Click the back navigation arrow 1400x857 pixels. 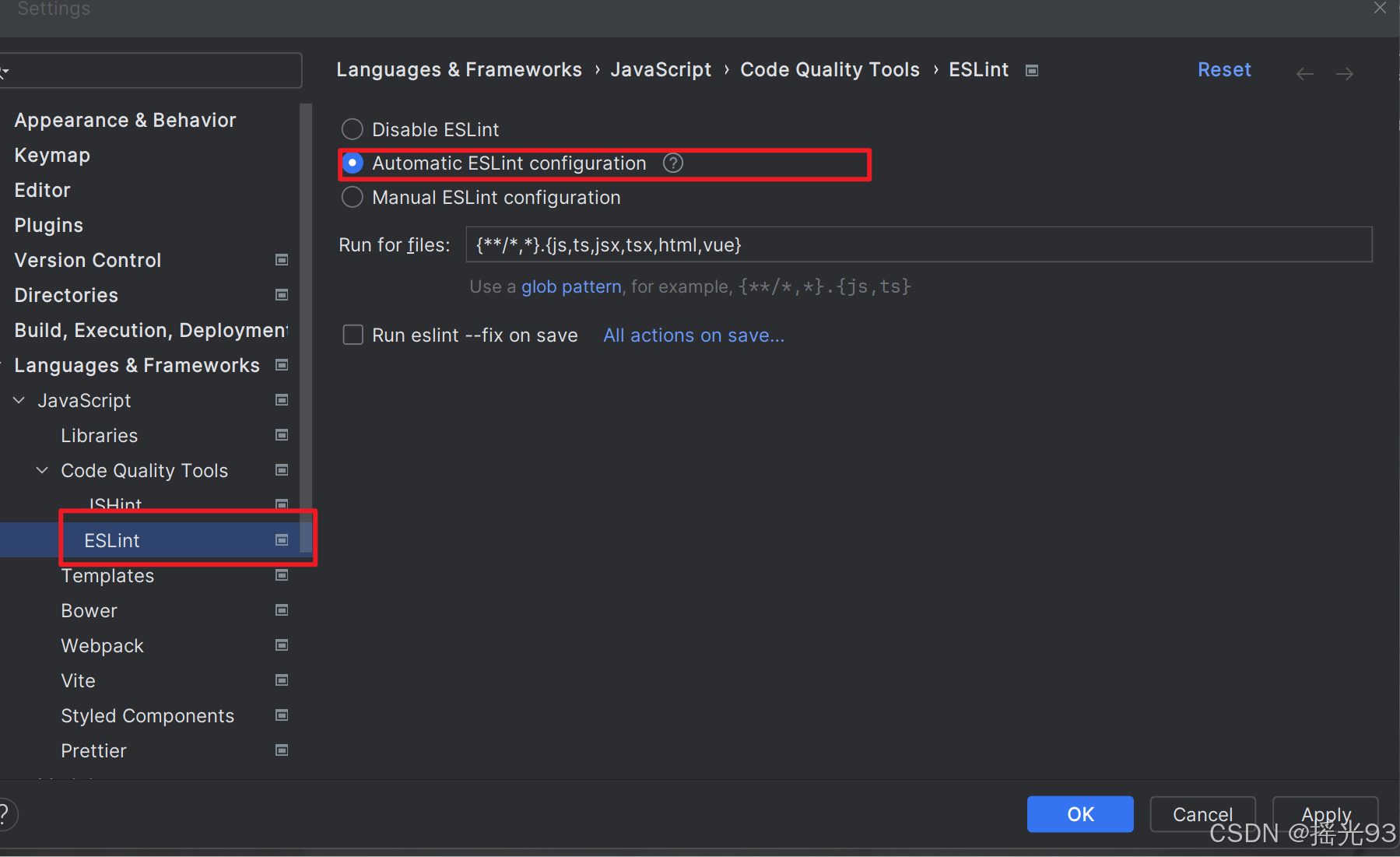[x=1305, y=73]
